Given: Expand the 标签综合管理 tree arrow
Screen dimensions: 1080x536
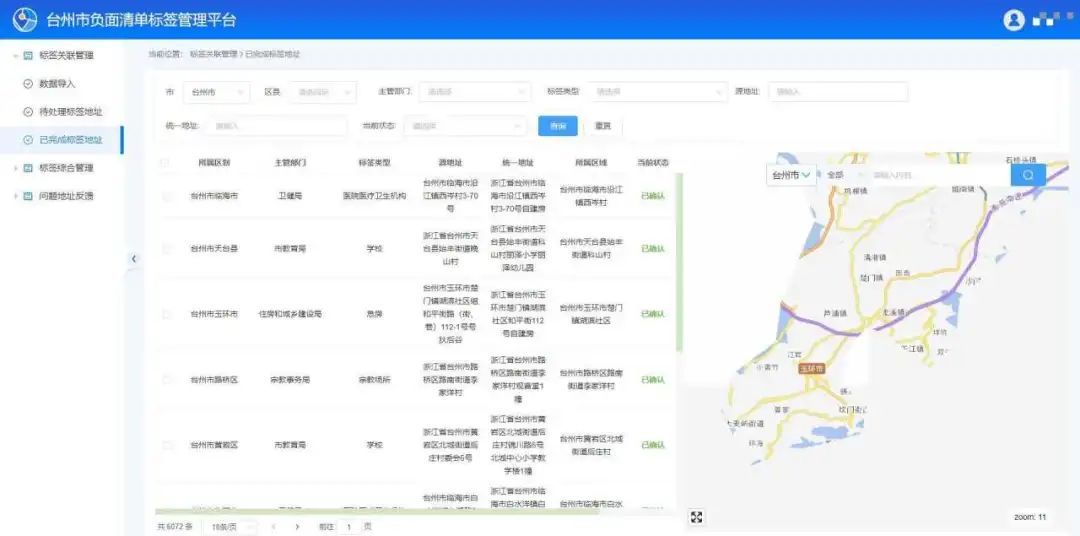Looking at the screenshot, I should coord(16,168).
